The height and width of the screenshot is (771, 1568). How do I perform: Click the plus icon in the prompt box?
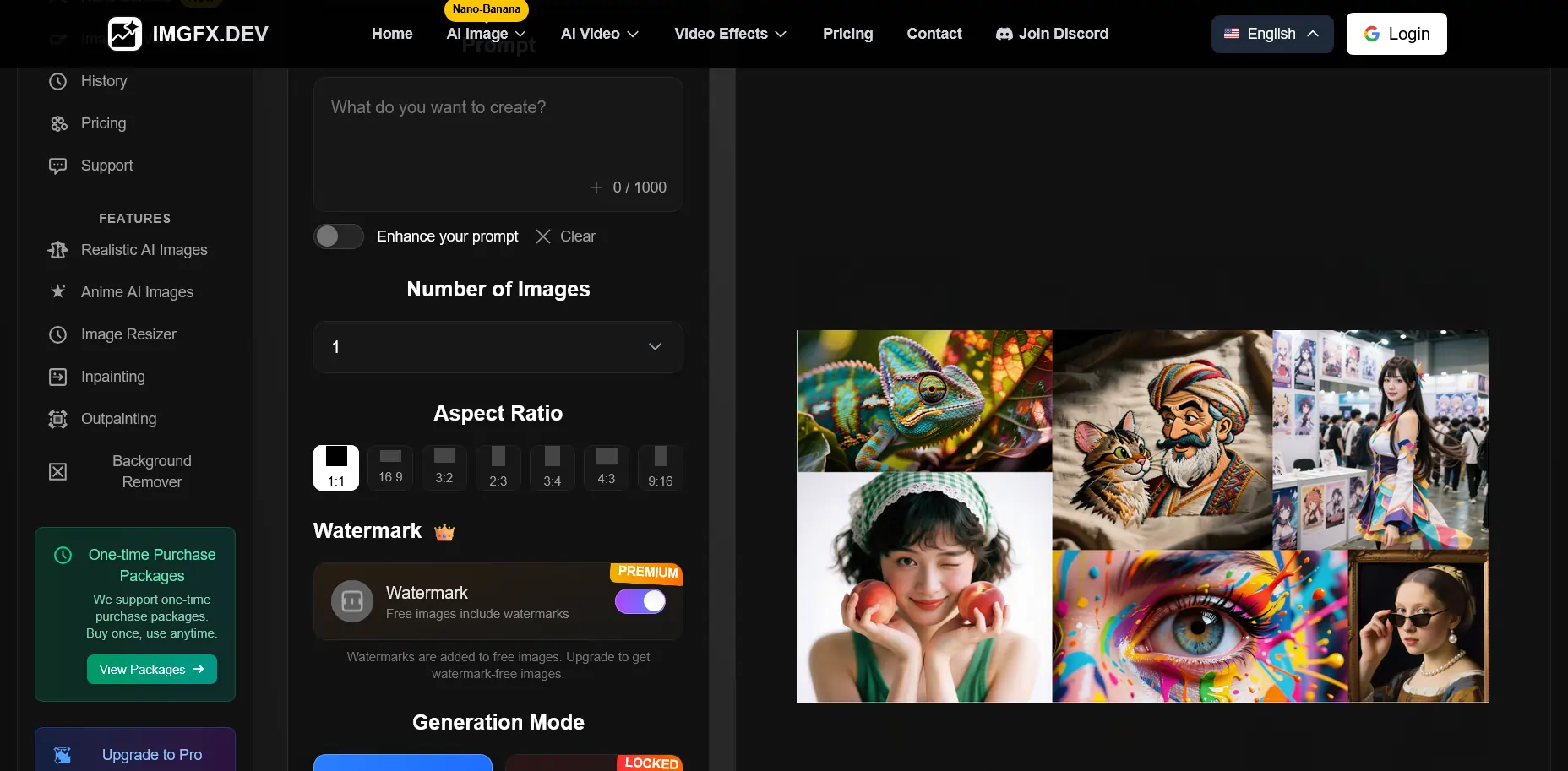click(x=596, y=187)
